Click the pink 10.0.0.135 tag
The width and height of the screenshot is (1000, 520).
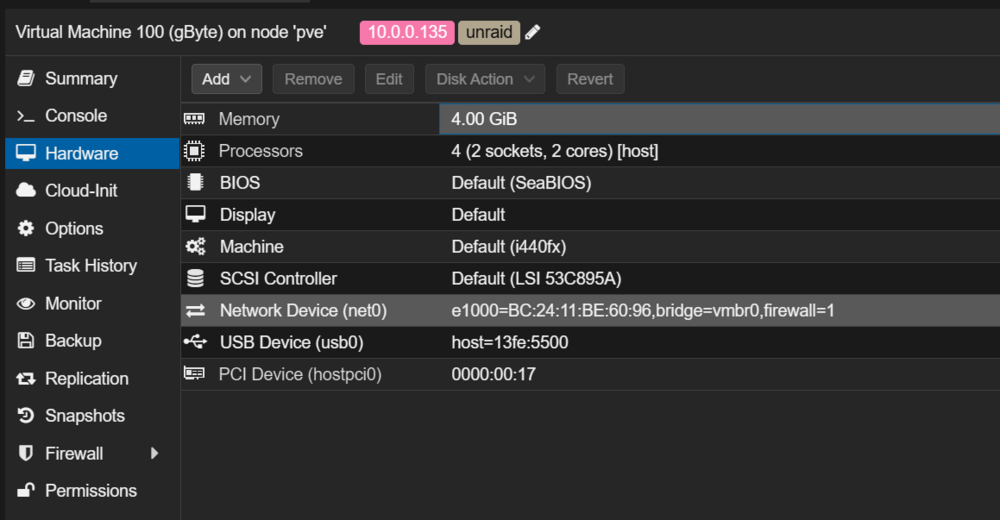407,33
